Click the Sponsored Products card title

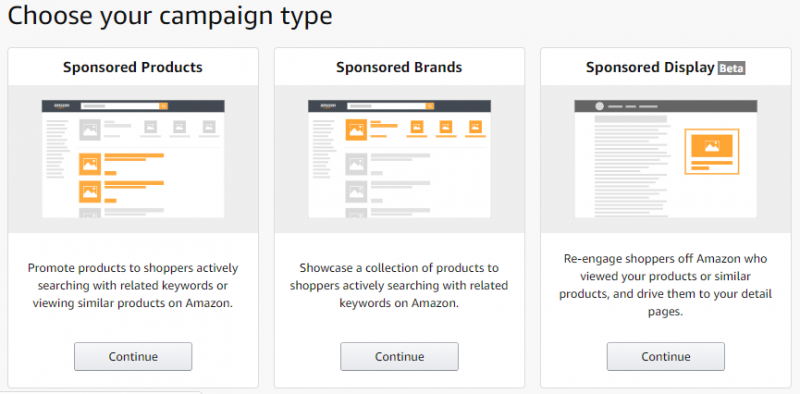(x=133, y=67)
